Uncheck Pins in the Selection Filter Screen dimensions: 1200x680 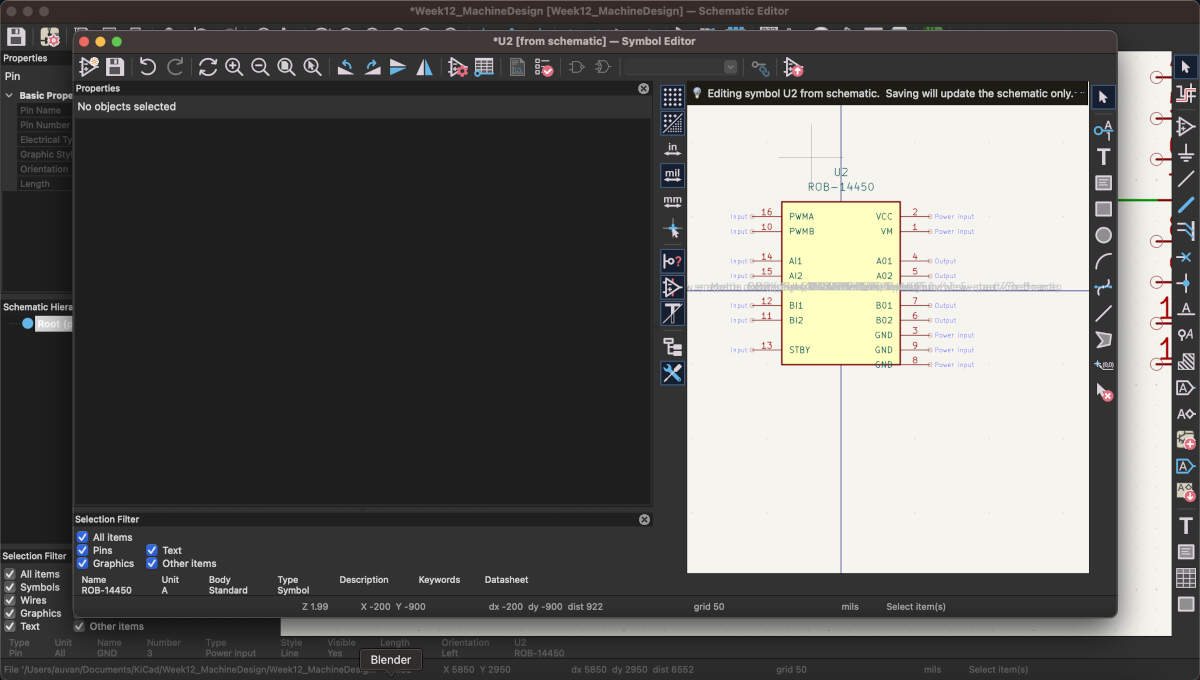(83, 550)
